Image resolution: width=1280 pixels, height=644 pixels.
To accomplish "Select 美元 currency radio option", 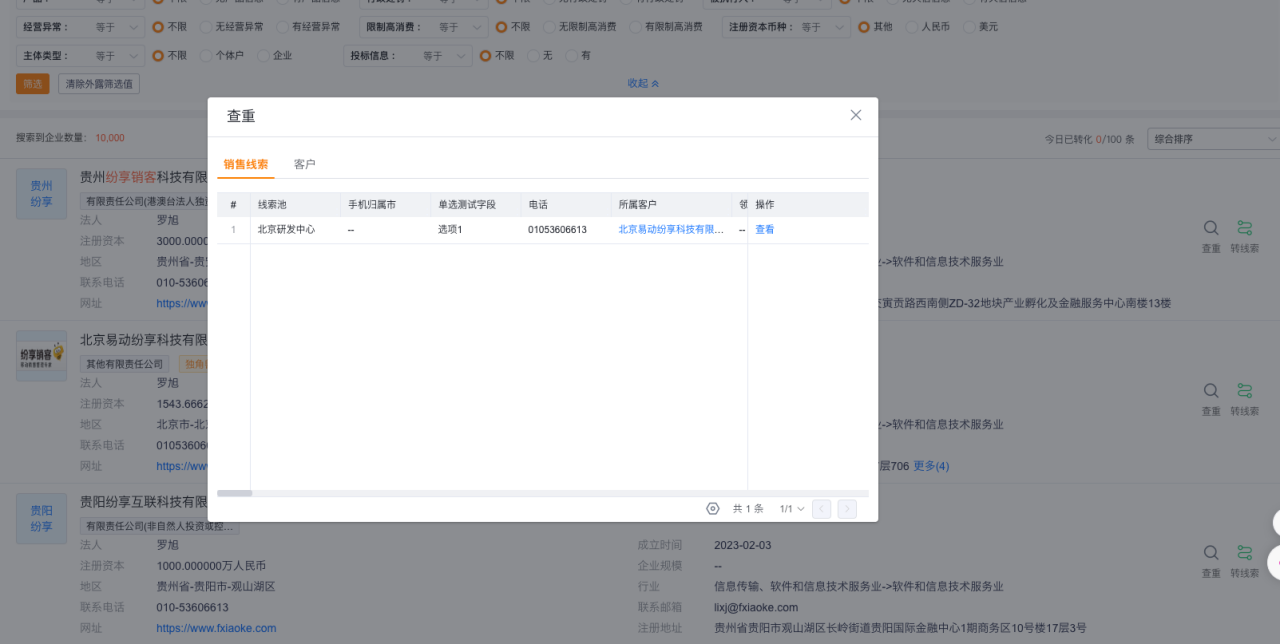I will [969, 27].
